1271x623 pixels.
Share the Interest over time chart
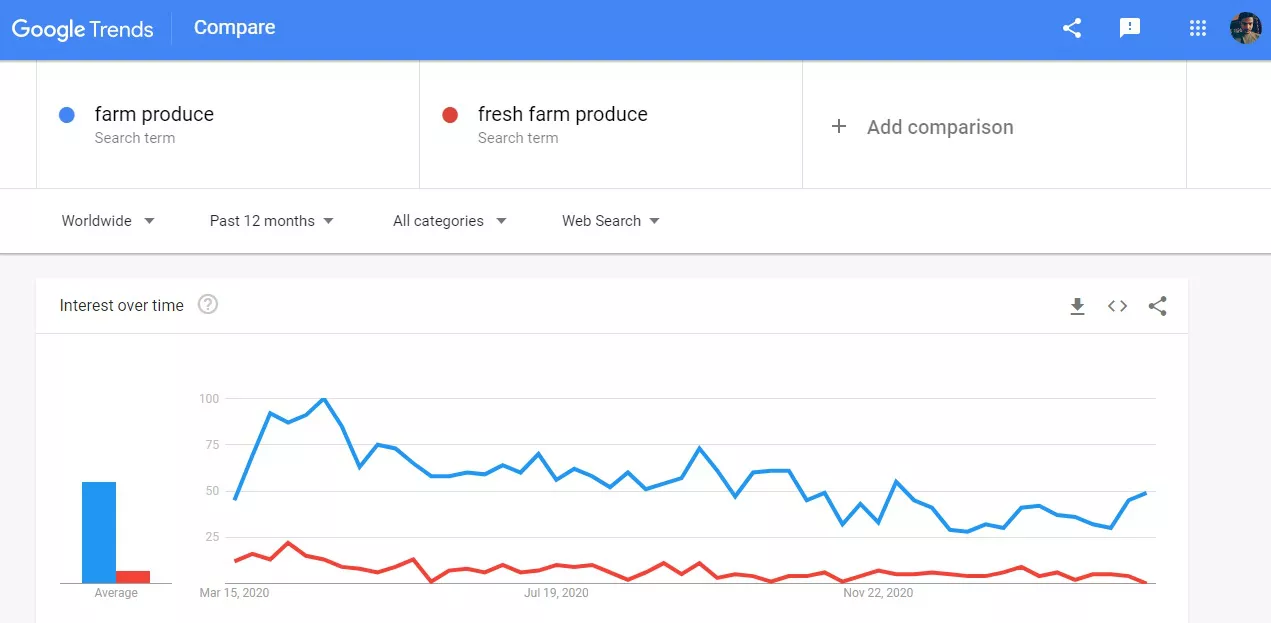coord(1157,306)
